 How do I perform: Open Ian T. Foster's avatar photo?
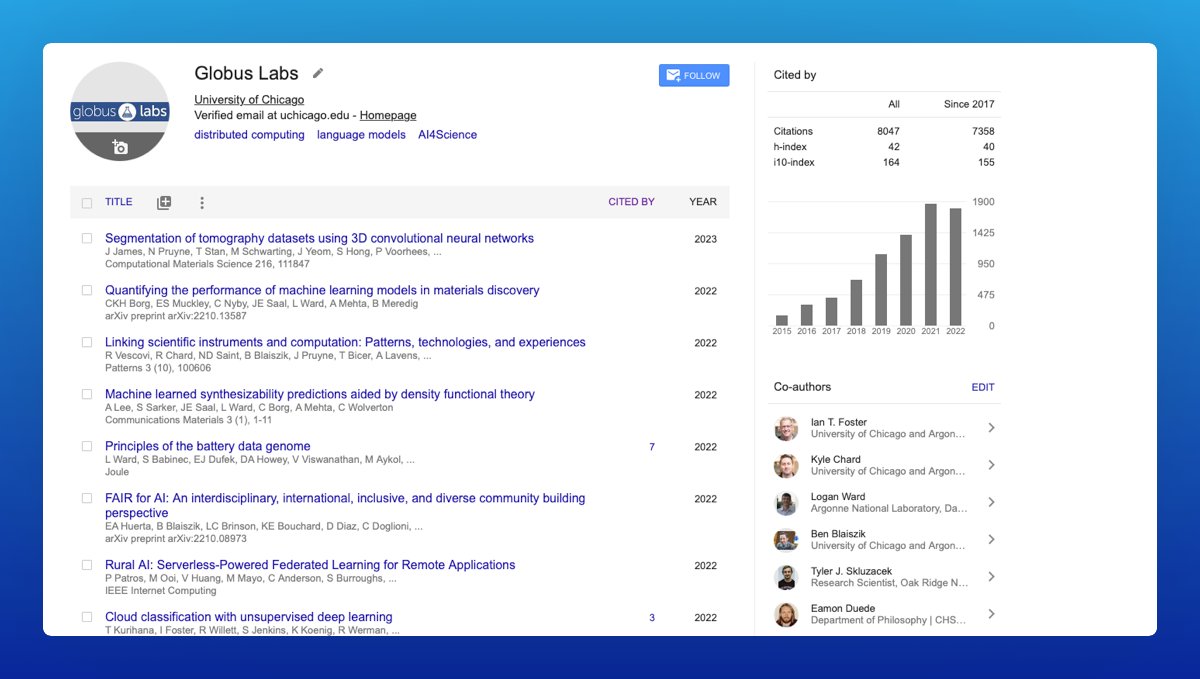(786, 428)
